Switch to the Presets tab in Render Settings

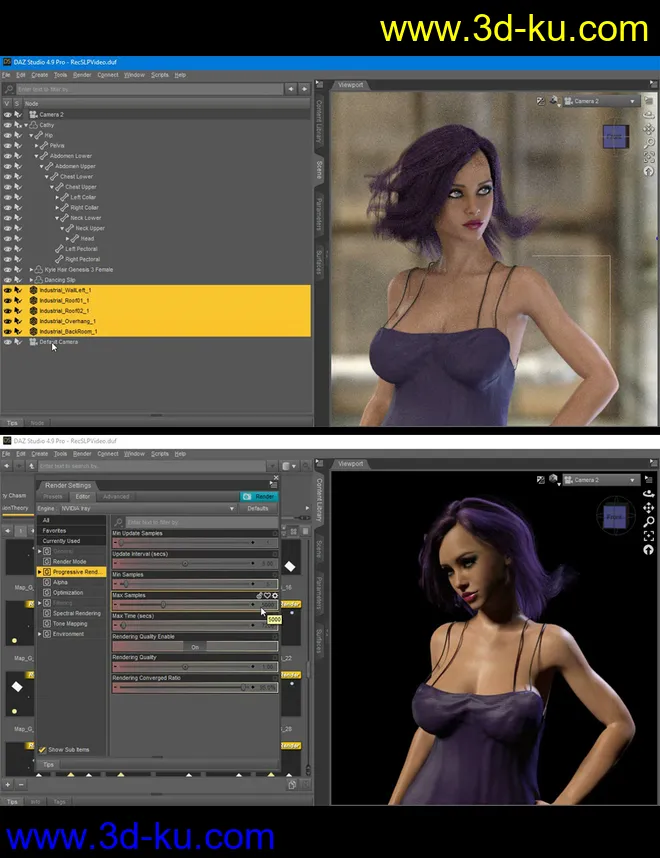click(53, 496)
